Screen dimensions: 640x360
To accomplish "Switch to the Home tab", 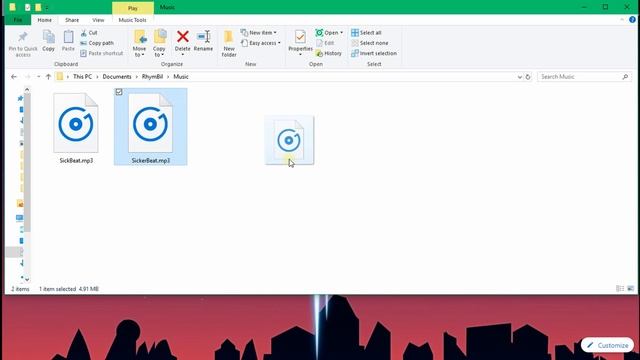I will pyautogui.click(x=44, y=20).
